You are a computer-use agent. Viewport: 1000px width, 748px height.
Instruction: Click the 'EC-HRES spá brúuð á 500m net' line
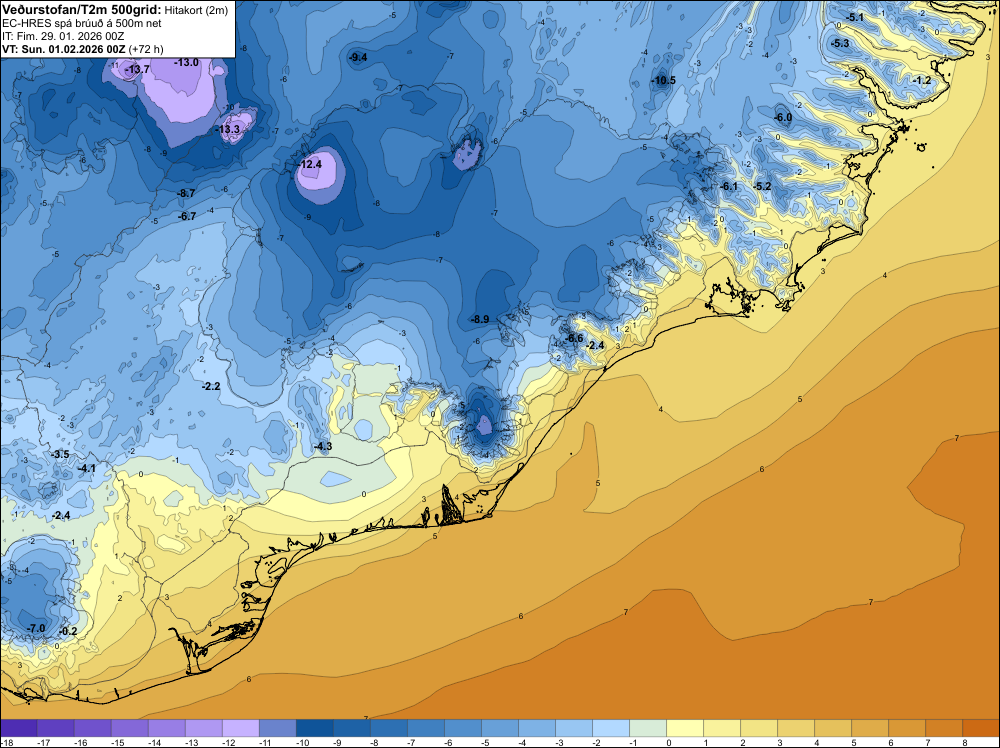(x=81, y=24)
